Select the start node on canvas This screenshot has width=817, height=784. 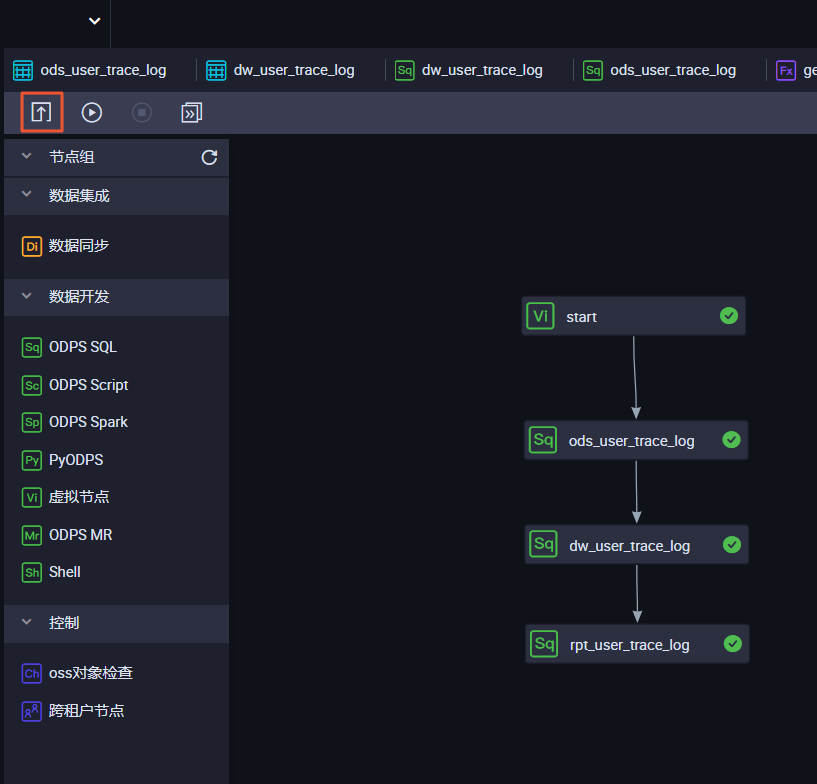[634, 316]
